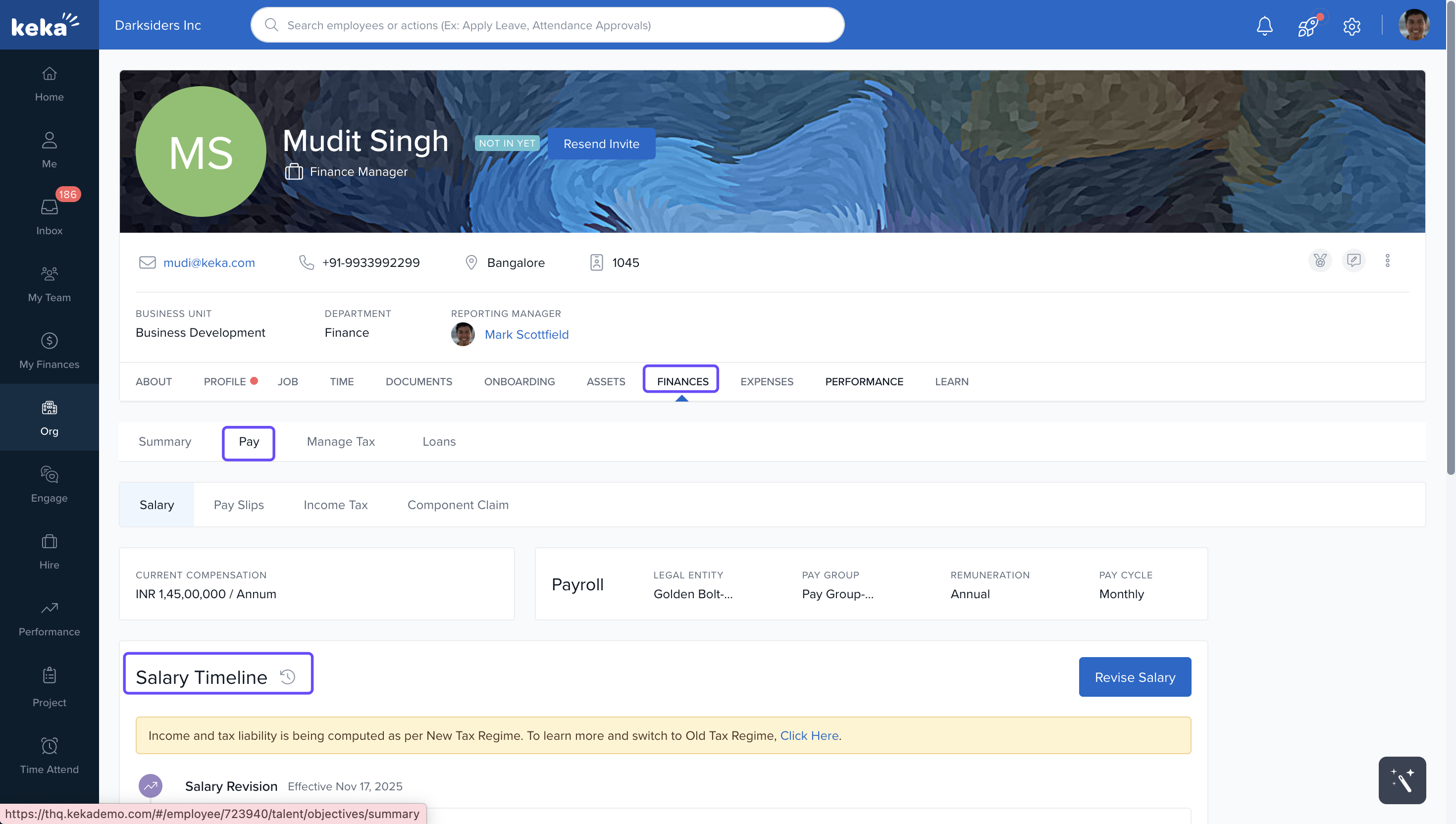
Task: Click the Resend Invite button
Action: pos(601,144)
